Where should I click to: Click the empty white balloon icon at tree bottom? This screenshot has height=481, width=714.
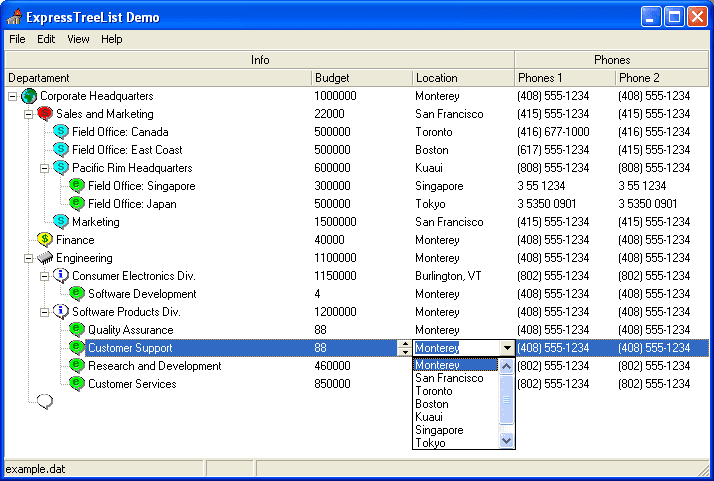(x=45, y=402)
